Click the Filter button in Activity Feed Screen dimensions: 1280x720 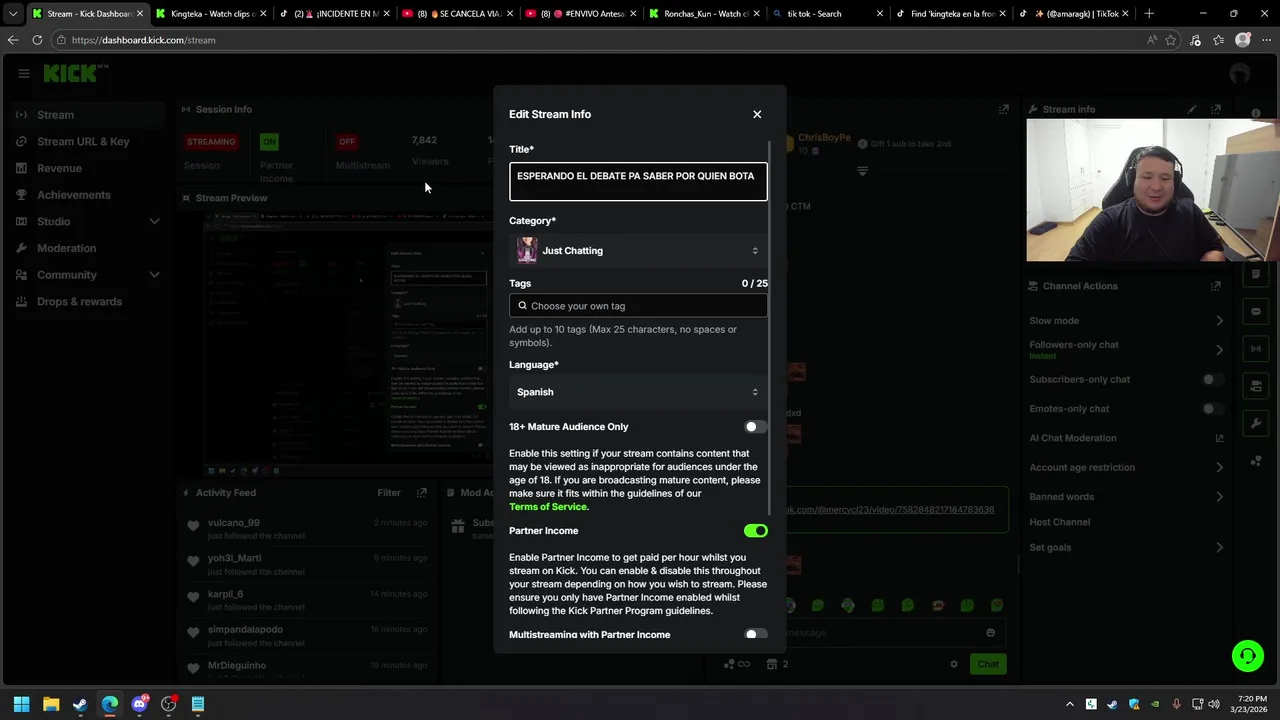389,493
